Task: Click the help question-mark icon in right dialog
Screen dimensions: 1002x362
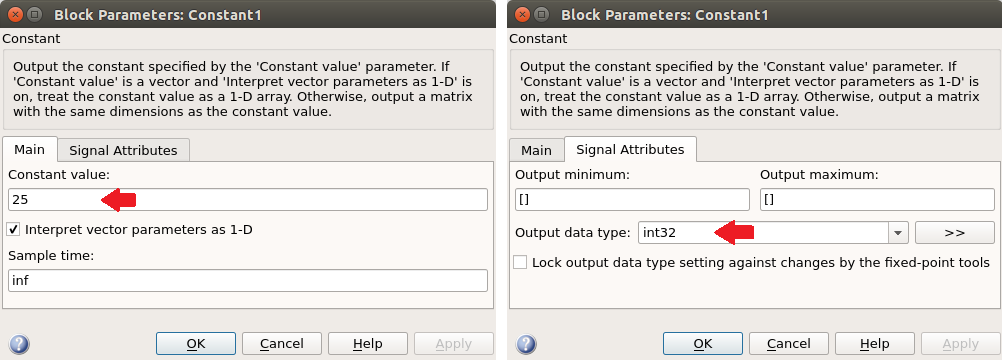Action: (x=526, y=344)
